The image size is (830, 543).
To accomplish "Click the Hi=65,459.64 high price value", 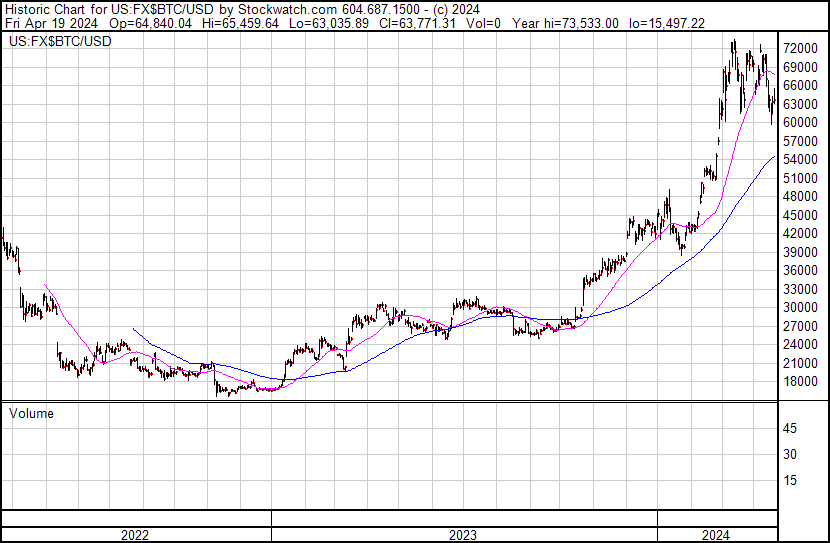I will 237,22.
